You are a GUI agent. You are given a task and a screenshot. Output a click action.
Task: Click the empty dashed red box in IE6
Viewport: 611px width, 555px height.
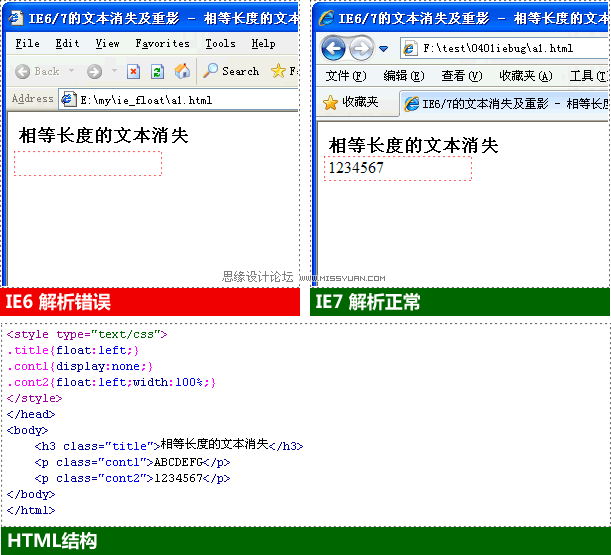[88, 164]
